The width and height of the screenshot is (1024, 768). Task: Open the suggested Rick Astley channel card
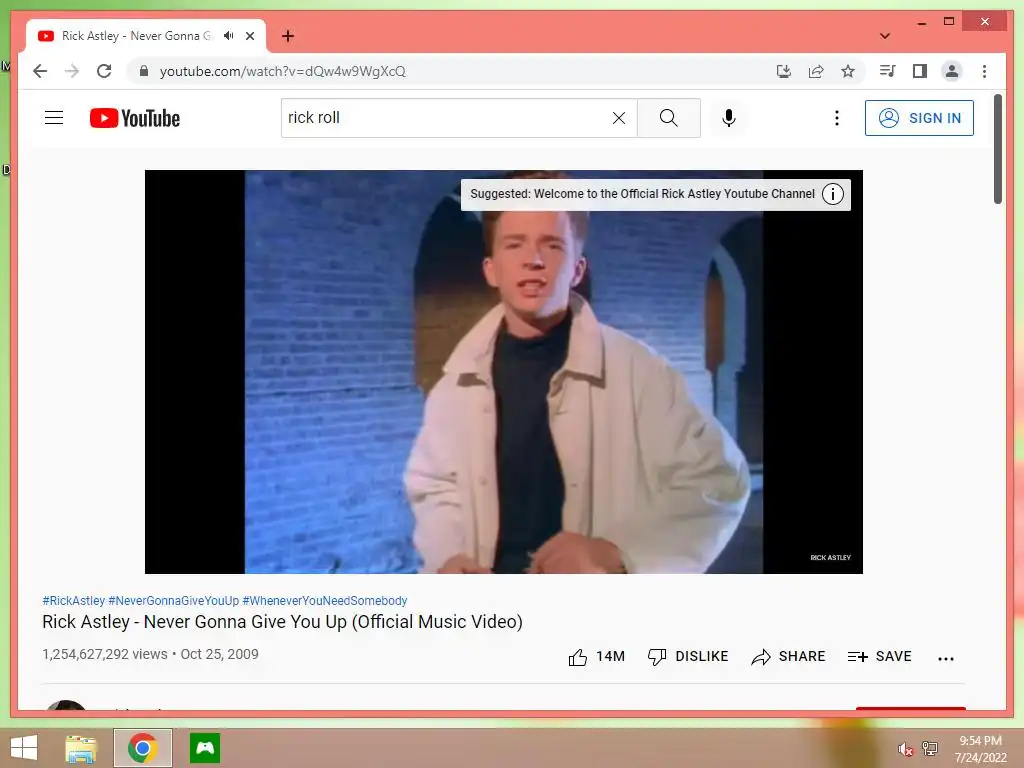click(x=642, y=194)
